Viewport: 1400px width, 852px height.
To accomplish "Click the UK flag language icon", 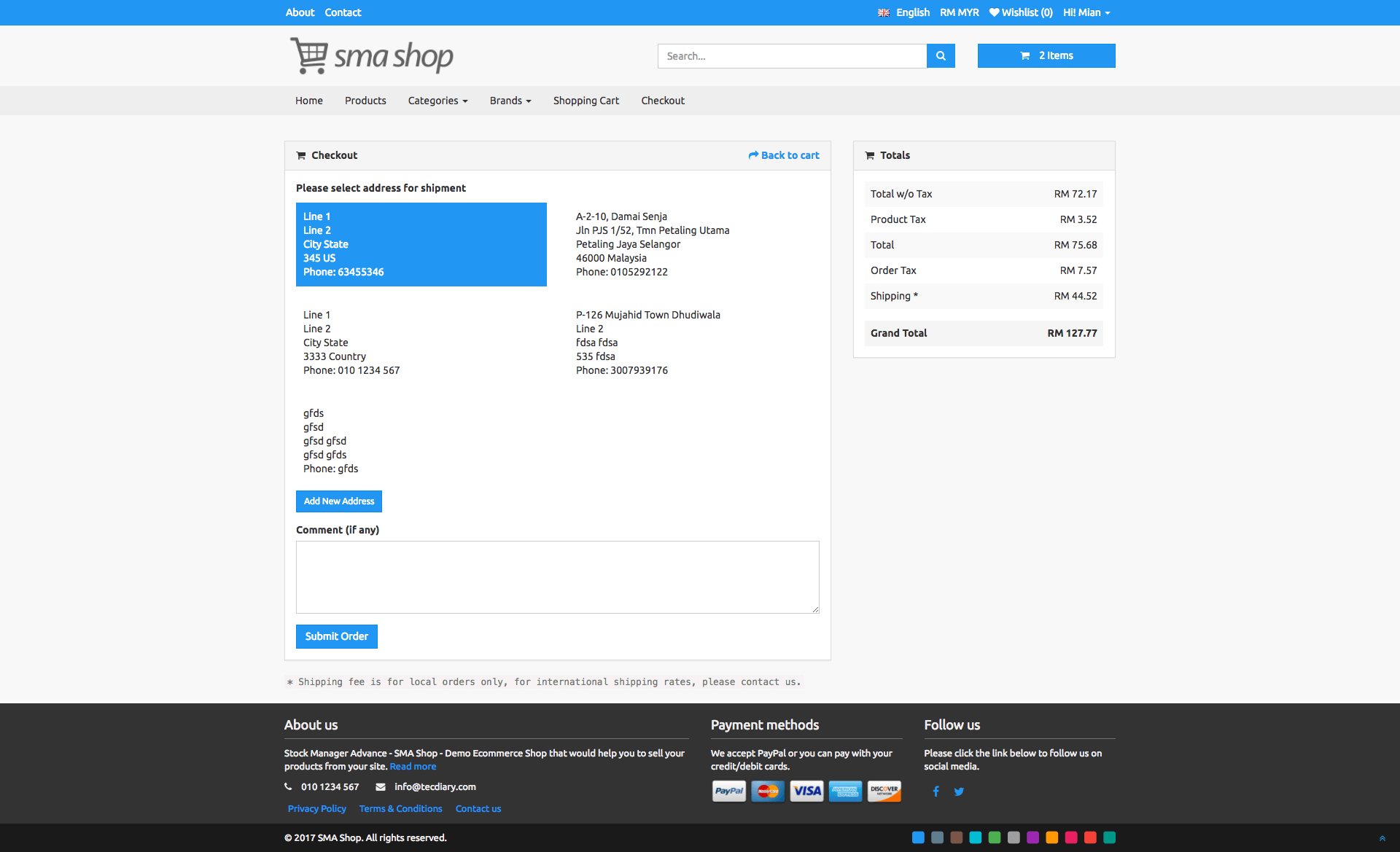I will point(883,13).
